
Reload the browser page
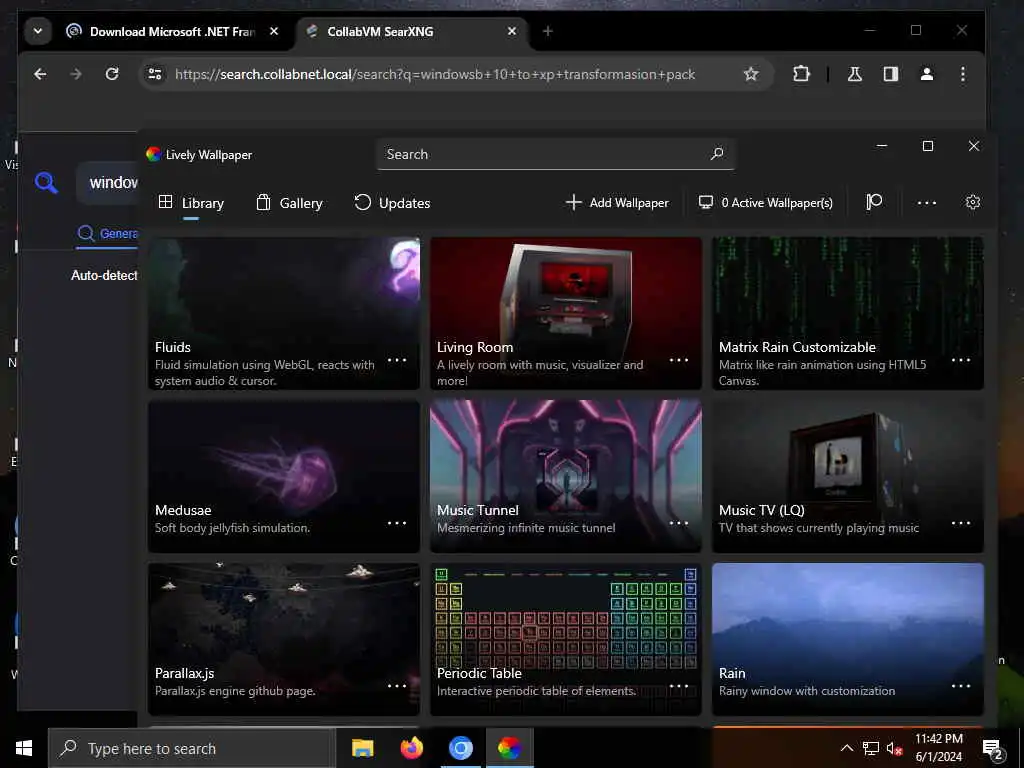[112, 74]
